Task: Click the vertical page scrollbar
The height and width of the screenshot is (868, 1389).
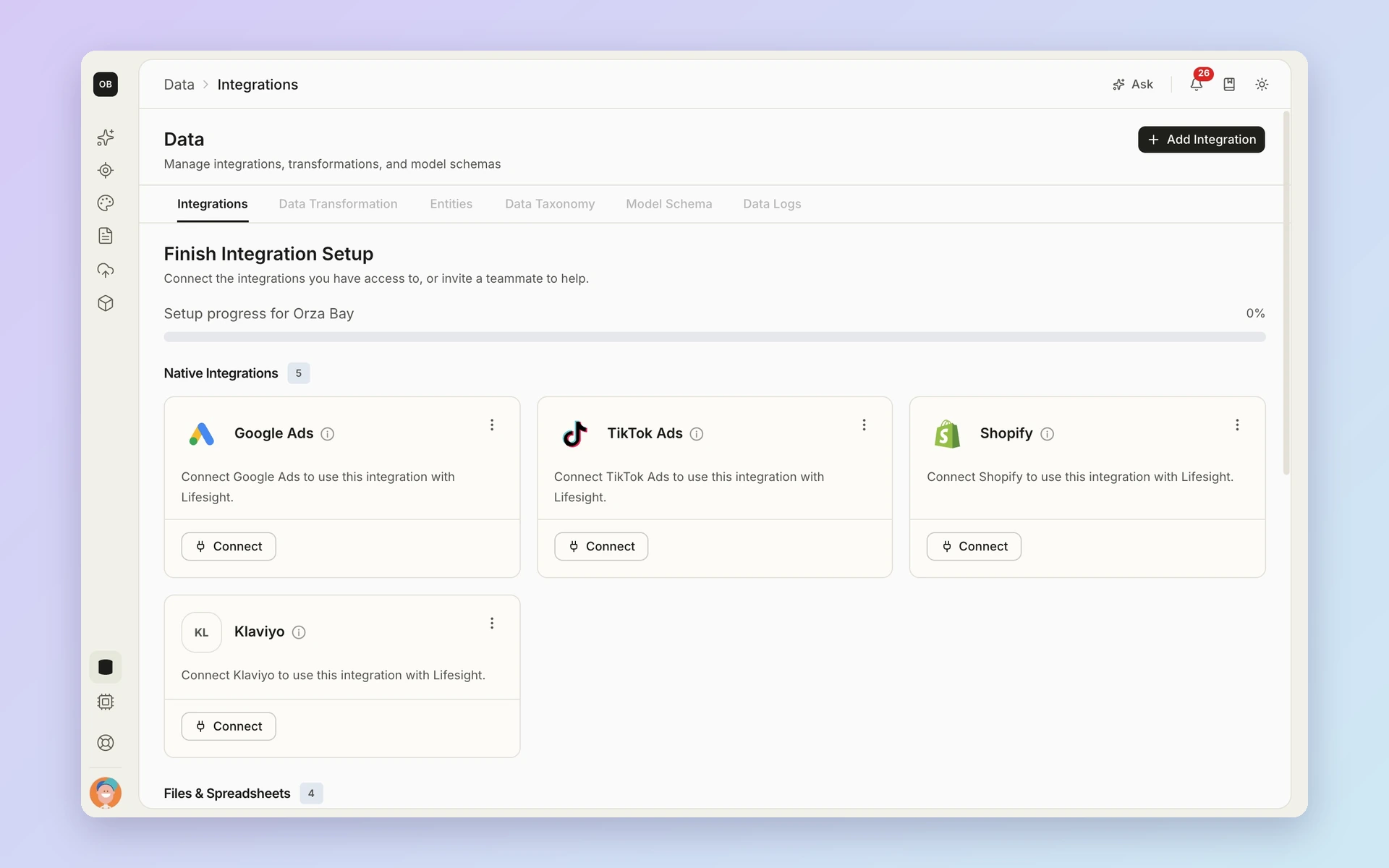Action: click(1286, 293)
